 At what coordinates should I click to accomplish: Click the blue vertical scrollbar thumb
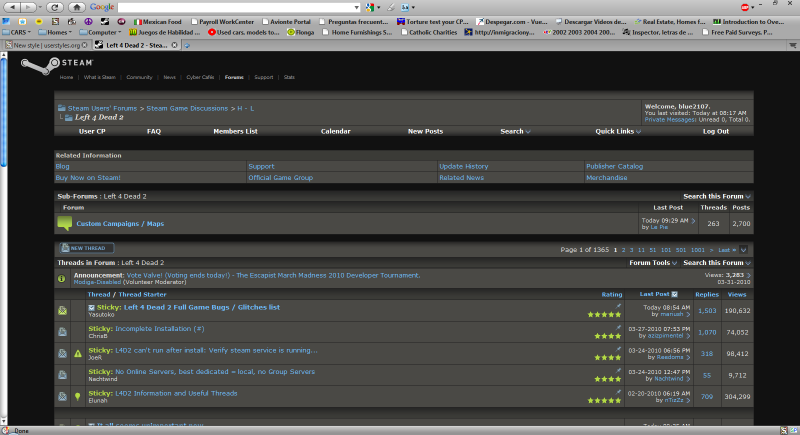click(4, 111)
